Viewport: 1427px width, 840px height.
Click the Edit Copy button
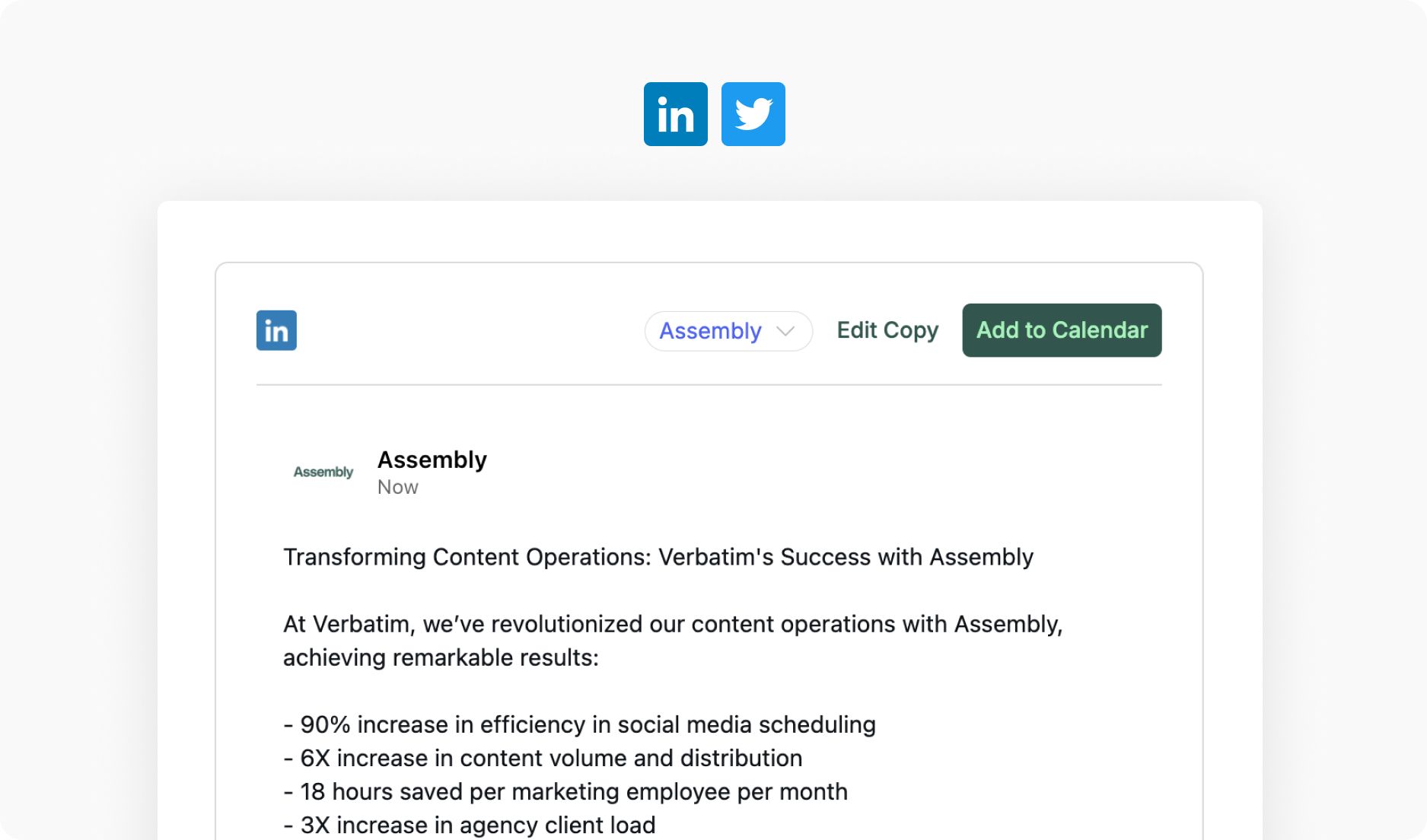pyautogui.click(x=887, y=330)
